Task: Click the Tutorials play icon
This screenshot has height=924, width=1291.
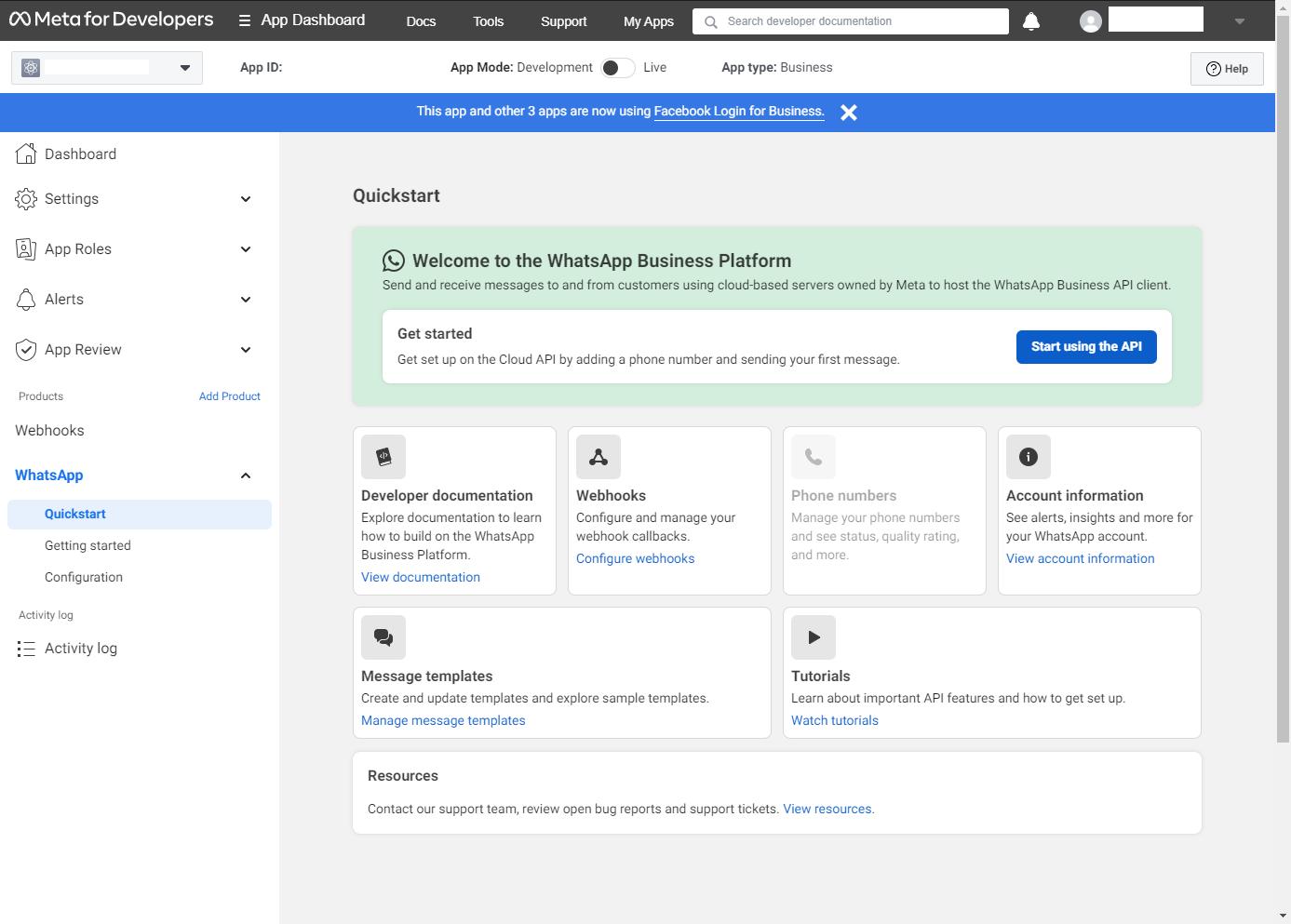Action: (x=814, y=637)
